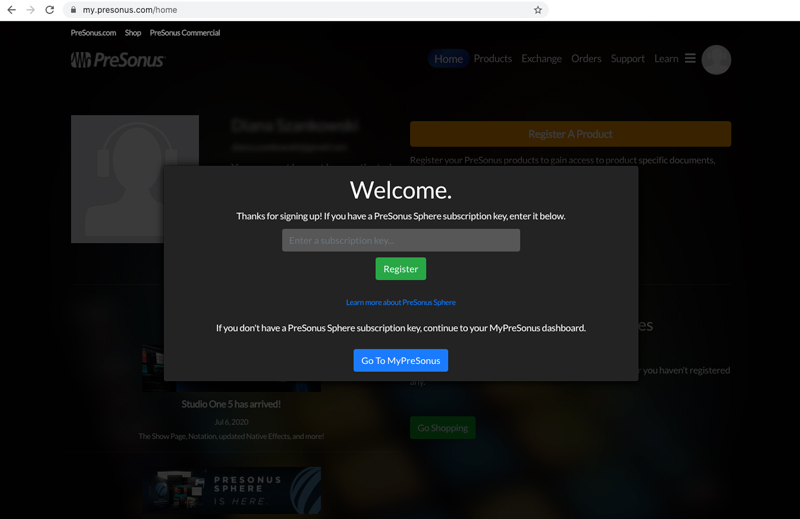Open the Products navigation item
Screen dimensions: 800x519
[492, 59]
